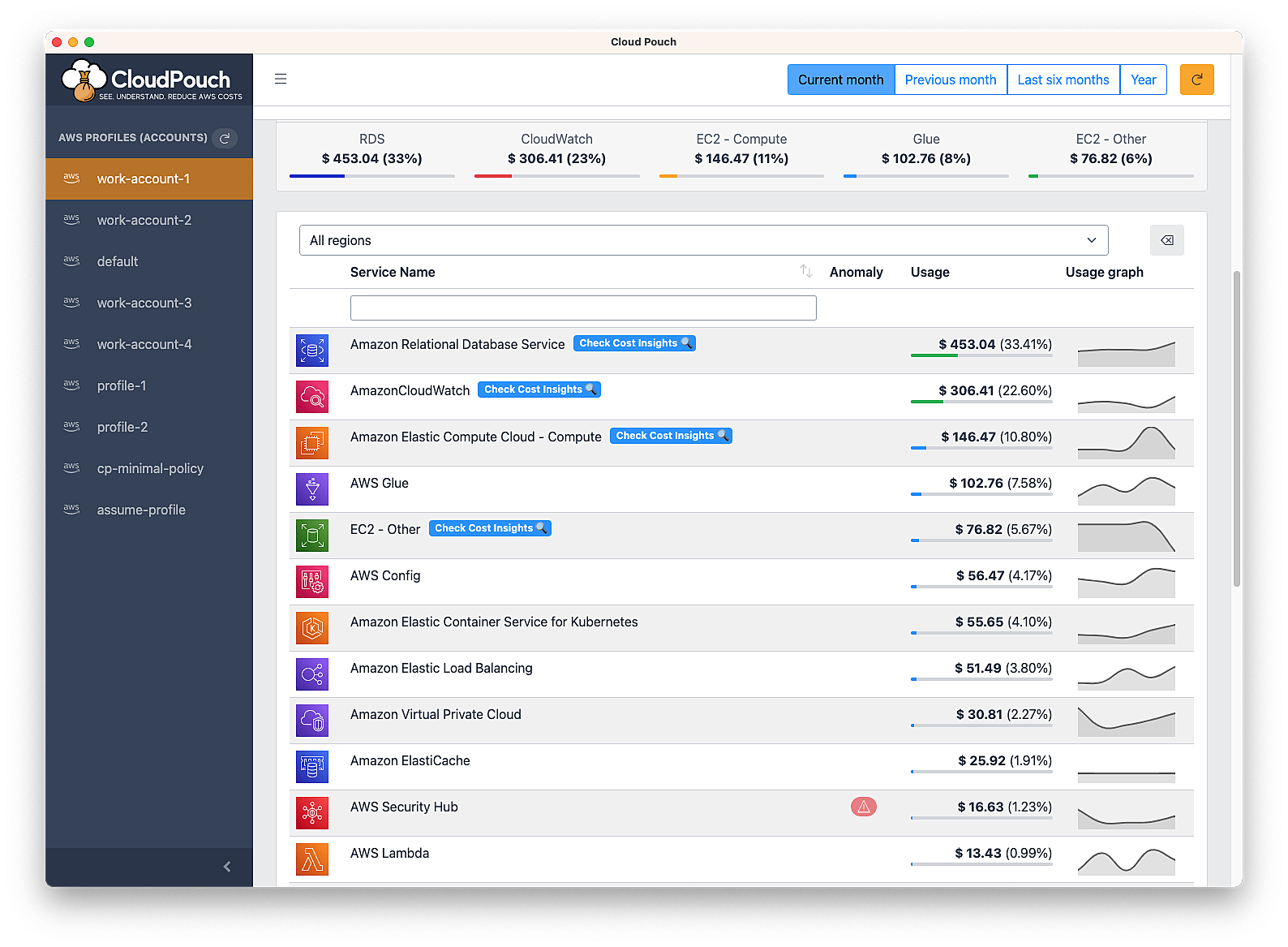Select the work-account-1 profile

149,179
